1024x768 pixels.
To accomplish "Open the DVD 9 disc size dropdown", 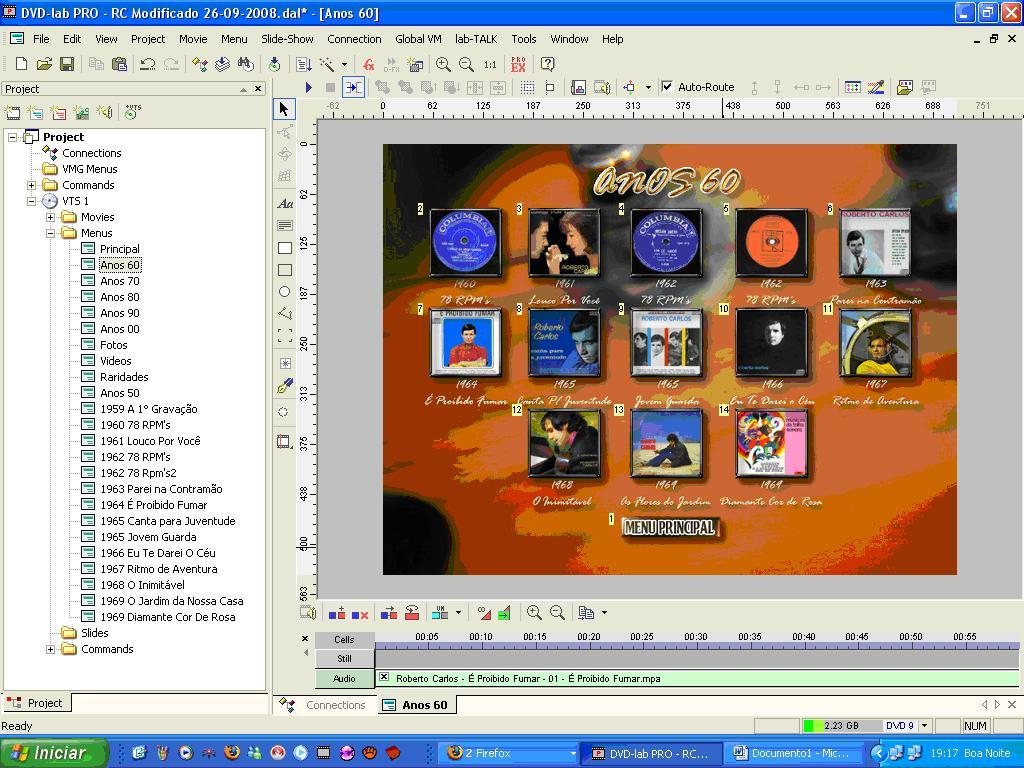I will pyautogui.click(x=924, y=726).
